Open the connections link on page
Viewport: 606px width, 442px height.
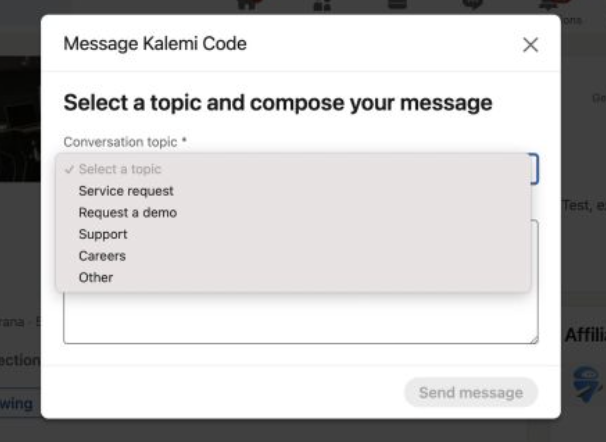point(20,360)
